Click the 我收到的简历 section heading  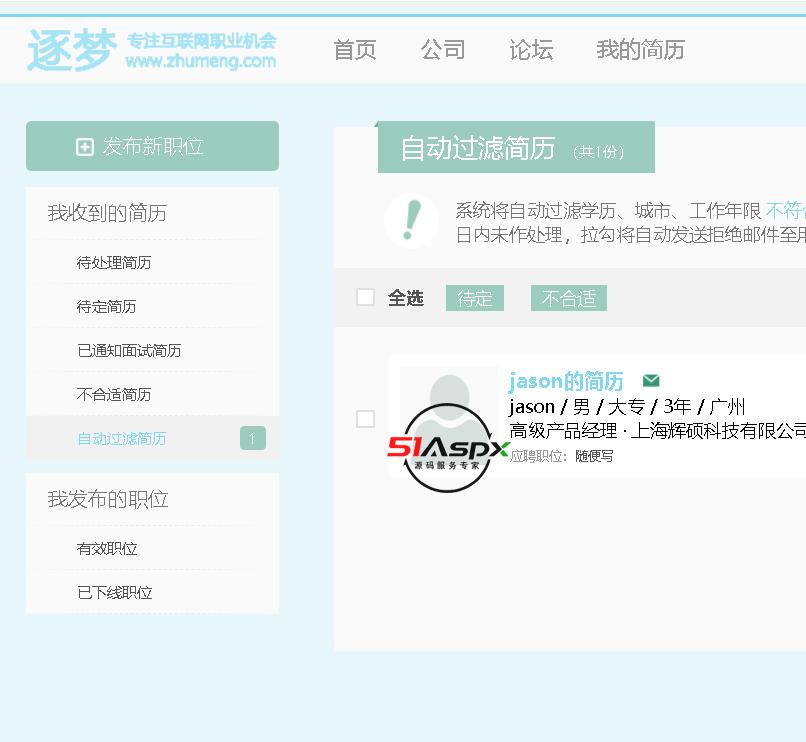pyautogui.click(x=107, y=213)
